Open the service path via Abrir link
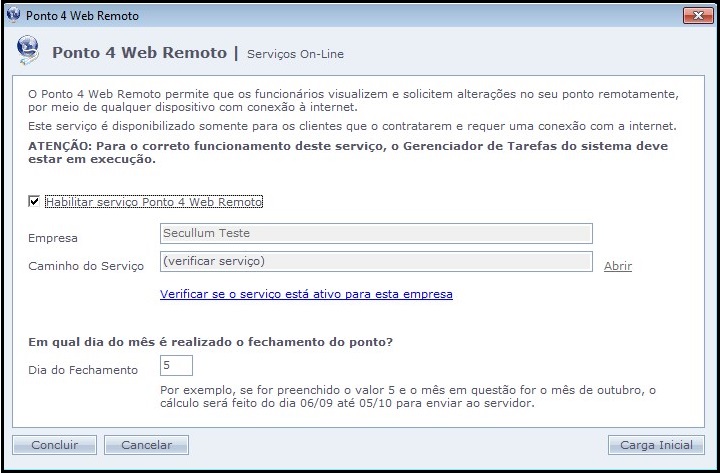The image size is (720, 473). click(618, 266)
